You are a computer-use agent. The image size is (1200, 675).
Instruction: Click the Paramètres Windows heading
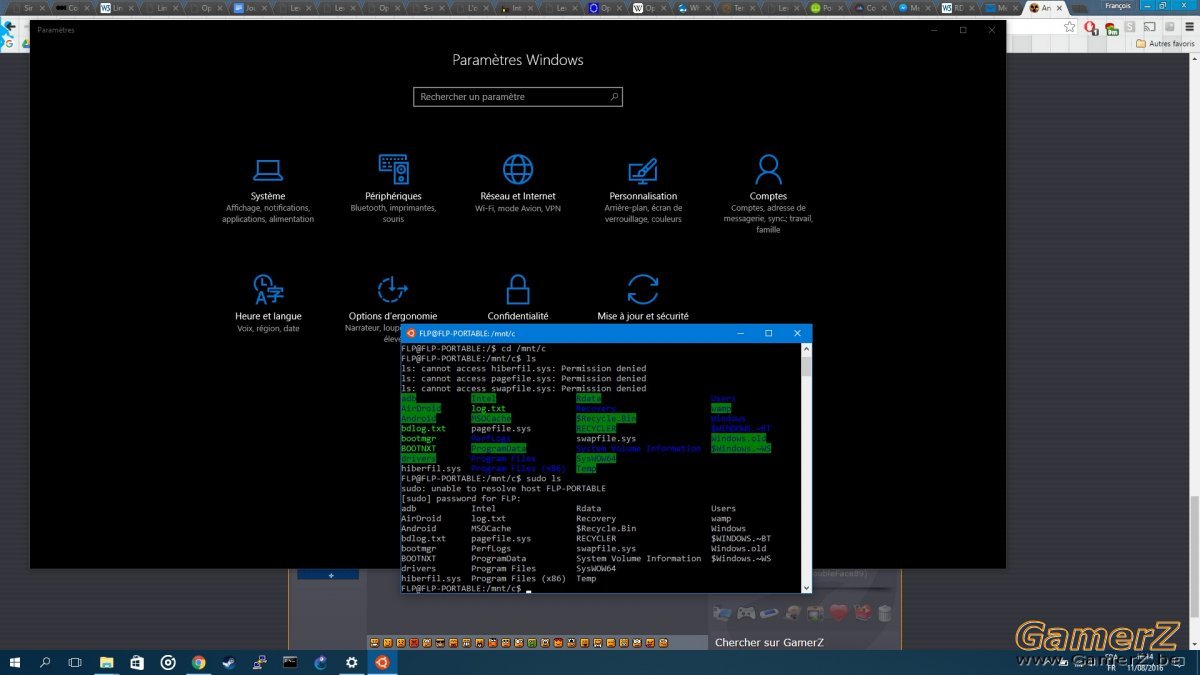pyautogui.click(x=518, y=60)
